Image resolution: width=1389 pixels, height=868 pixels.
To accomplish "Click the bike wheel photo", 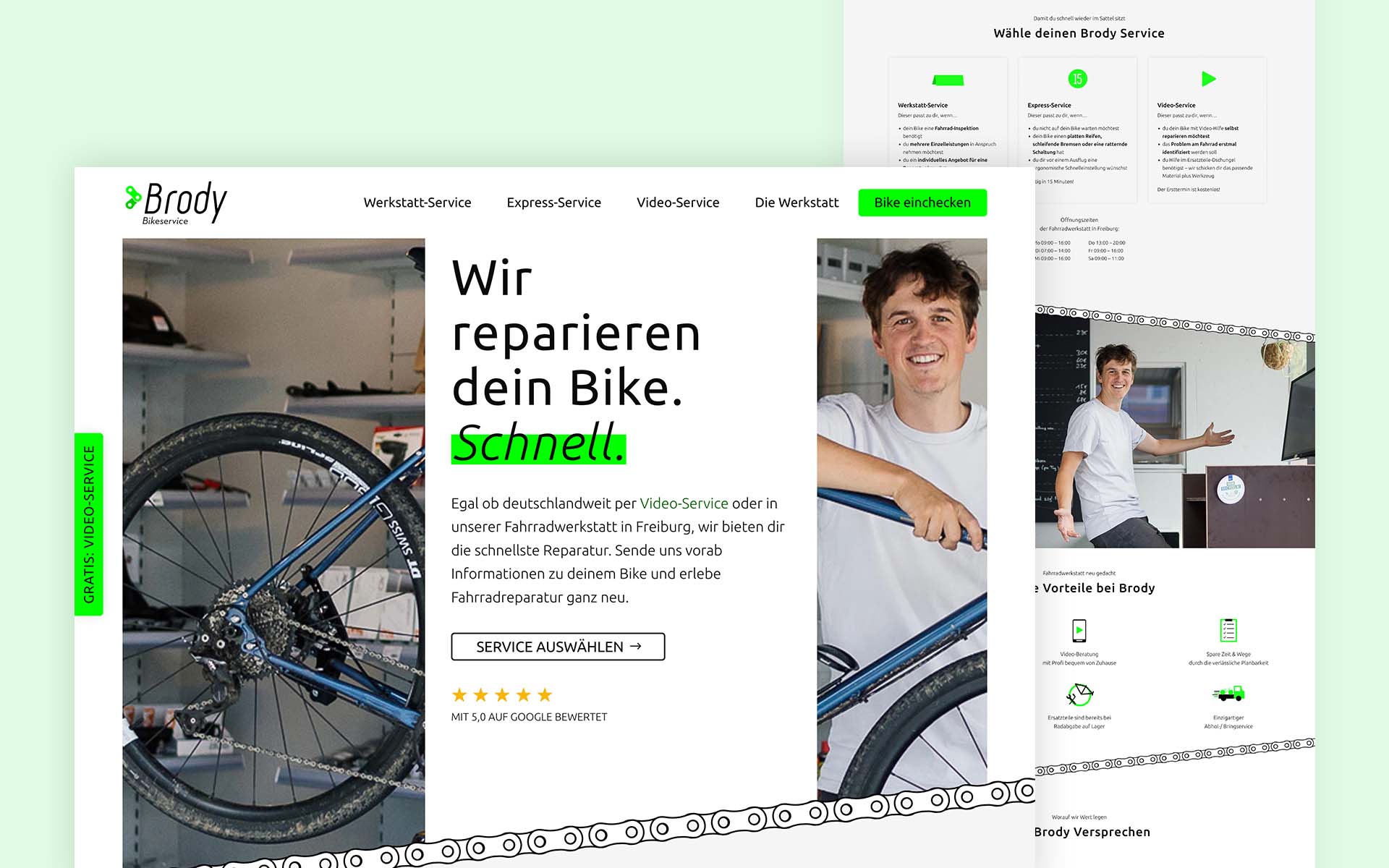I will (x=273, y=553).
